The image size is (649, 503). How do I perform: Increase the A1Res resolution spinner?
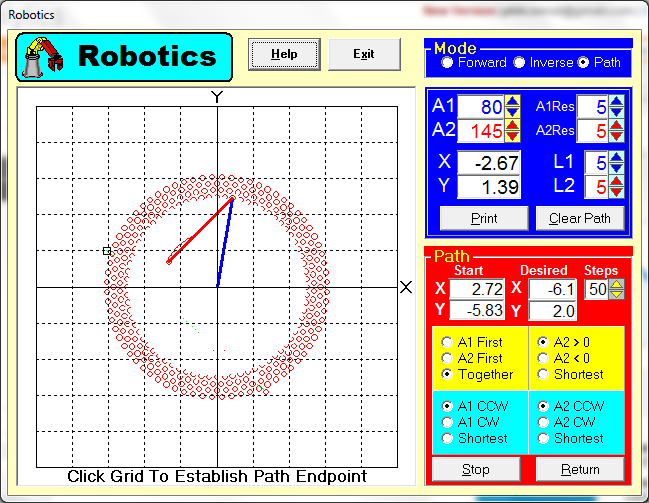click(x=617, y=101)
